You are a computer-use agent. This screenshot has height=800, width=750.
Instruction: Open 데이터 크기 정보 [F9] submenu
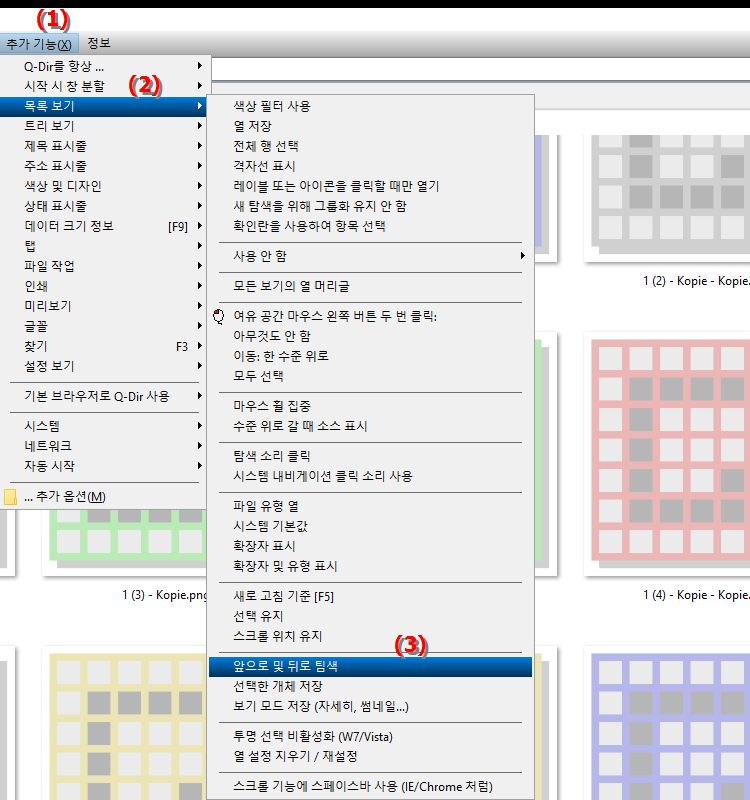click(105, 226)
